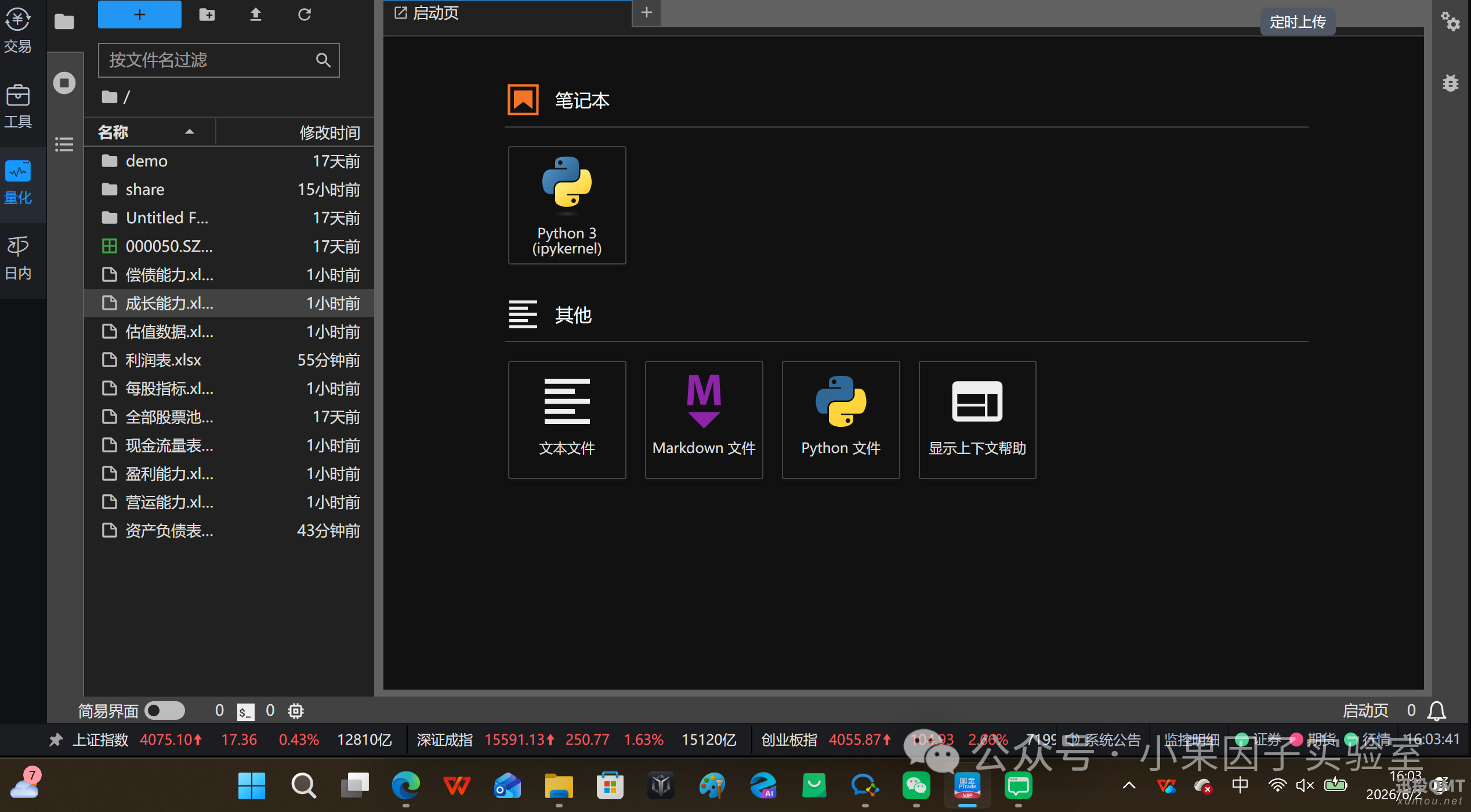Click the 深证成指 ticker label

[445, 739]
